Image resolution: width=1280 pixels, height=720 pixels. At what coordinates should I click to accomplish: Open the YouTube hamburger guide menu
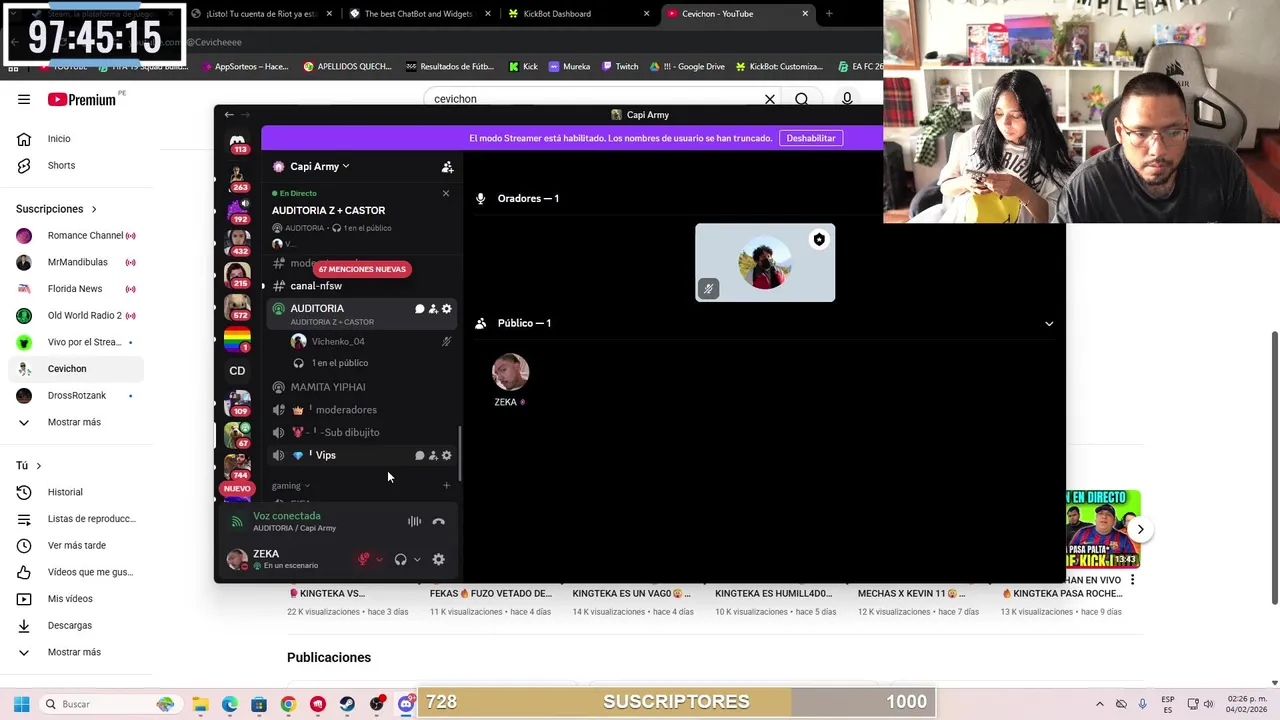coord(24,100)
